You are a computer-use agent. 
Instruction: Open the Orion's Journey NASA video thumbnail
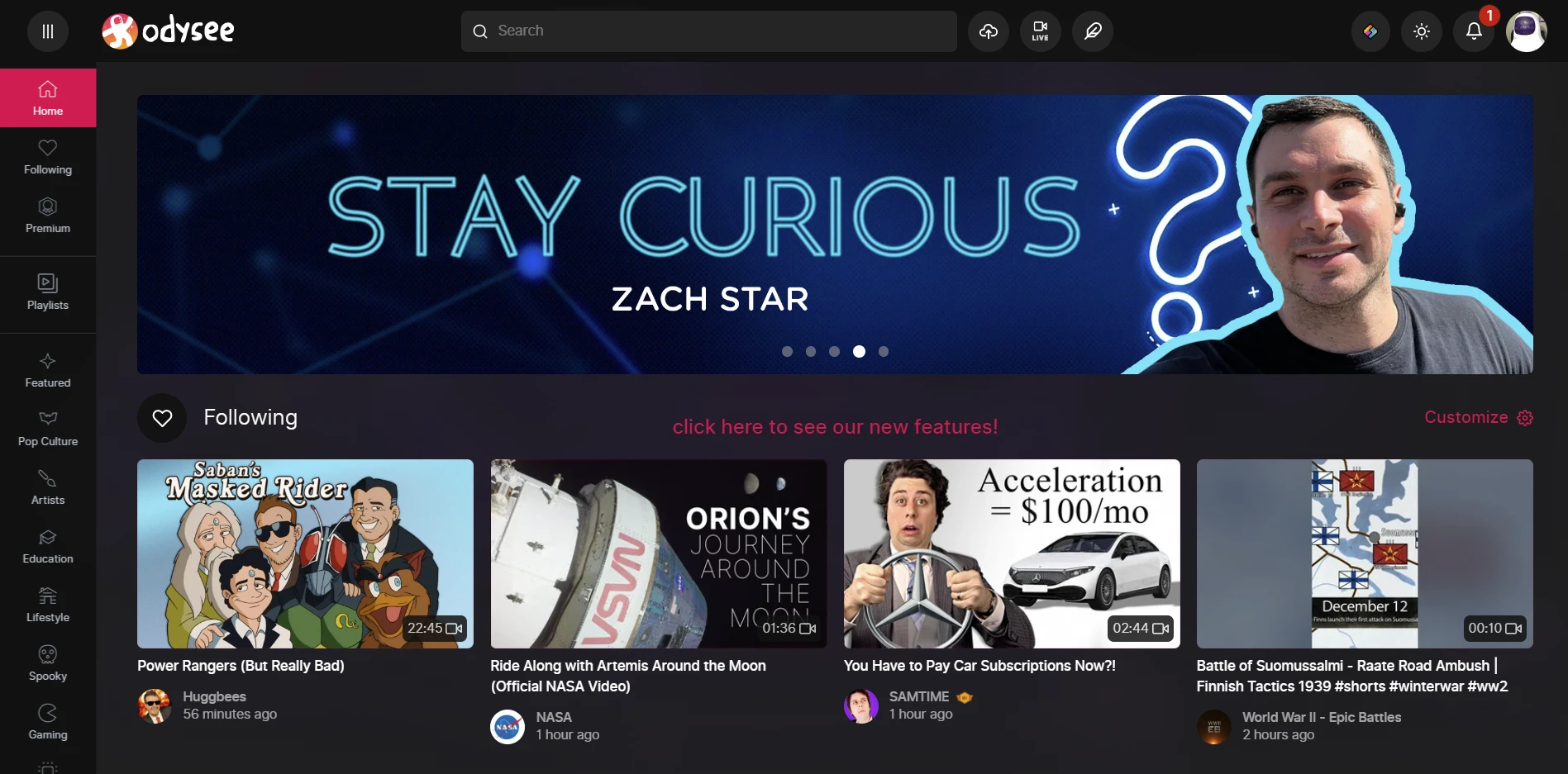(659, 553)
